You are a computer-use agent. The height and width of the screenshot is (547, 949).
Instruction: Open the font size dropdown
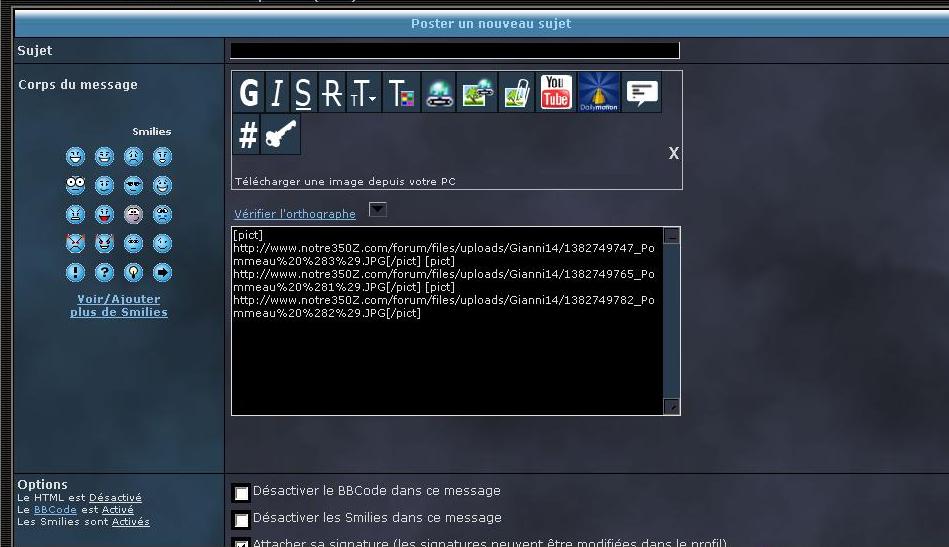[x=364, y=93]
